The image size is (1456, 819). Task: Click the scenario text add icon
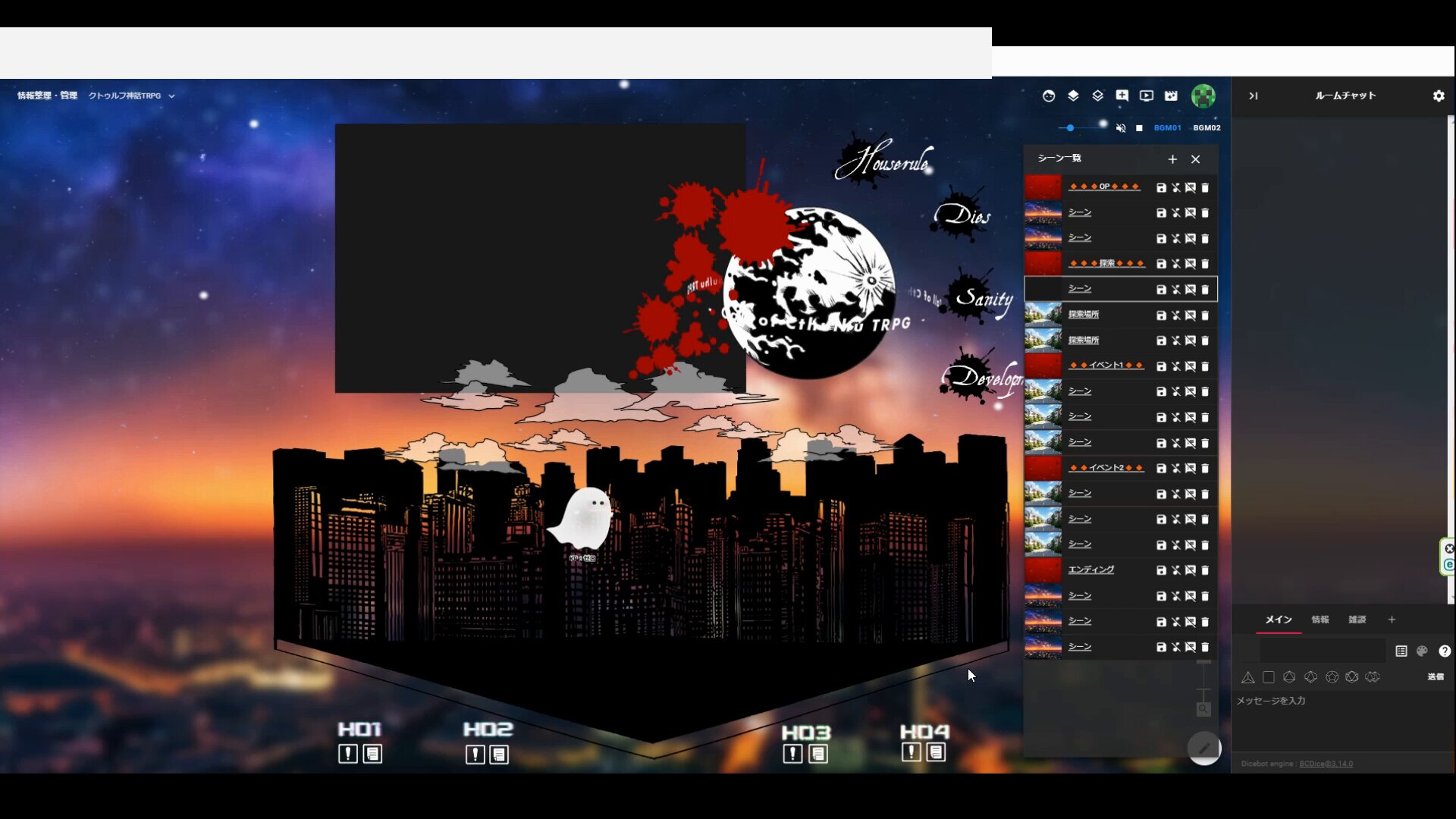(1122, 96)
